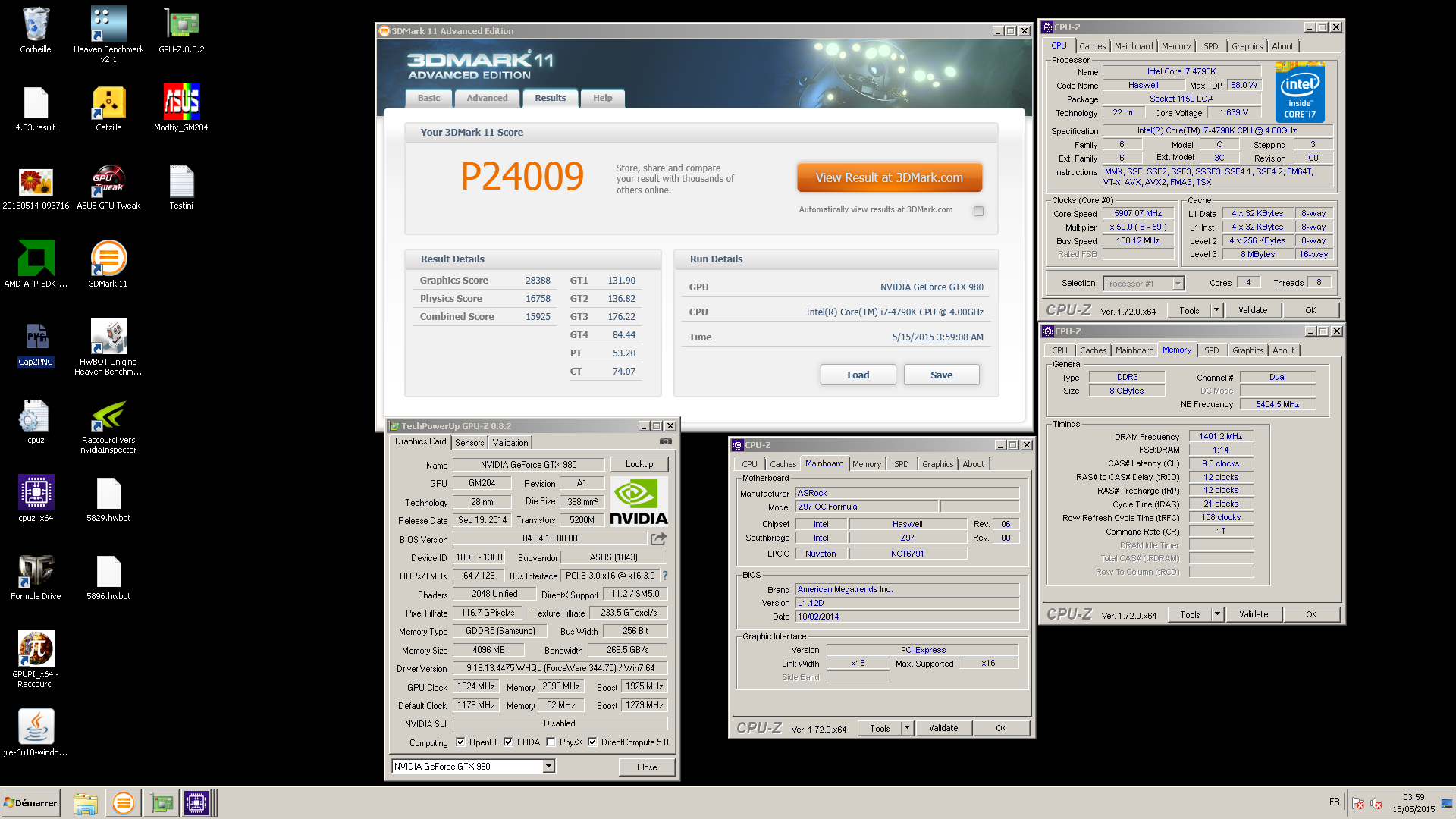Select the Cap2PNG desktop icon
Viewport: 1456px width, 819px height.
[36, 343]
